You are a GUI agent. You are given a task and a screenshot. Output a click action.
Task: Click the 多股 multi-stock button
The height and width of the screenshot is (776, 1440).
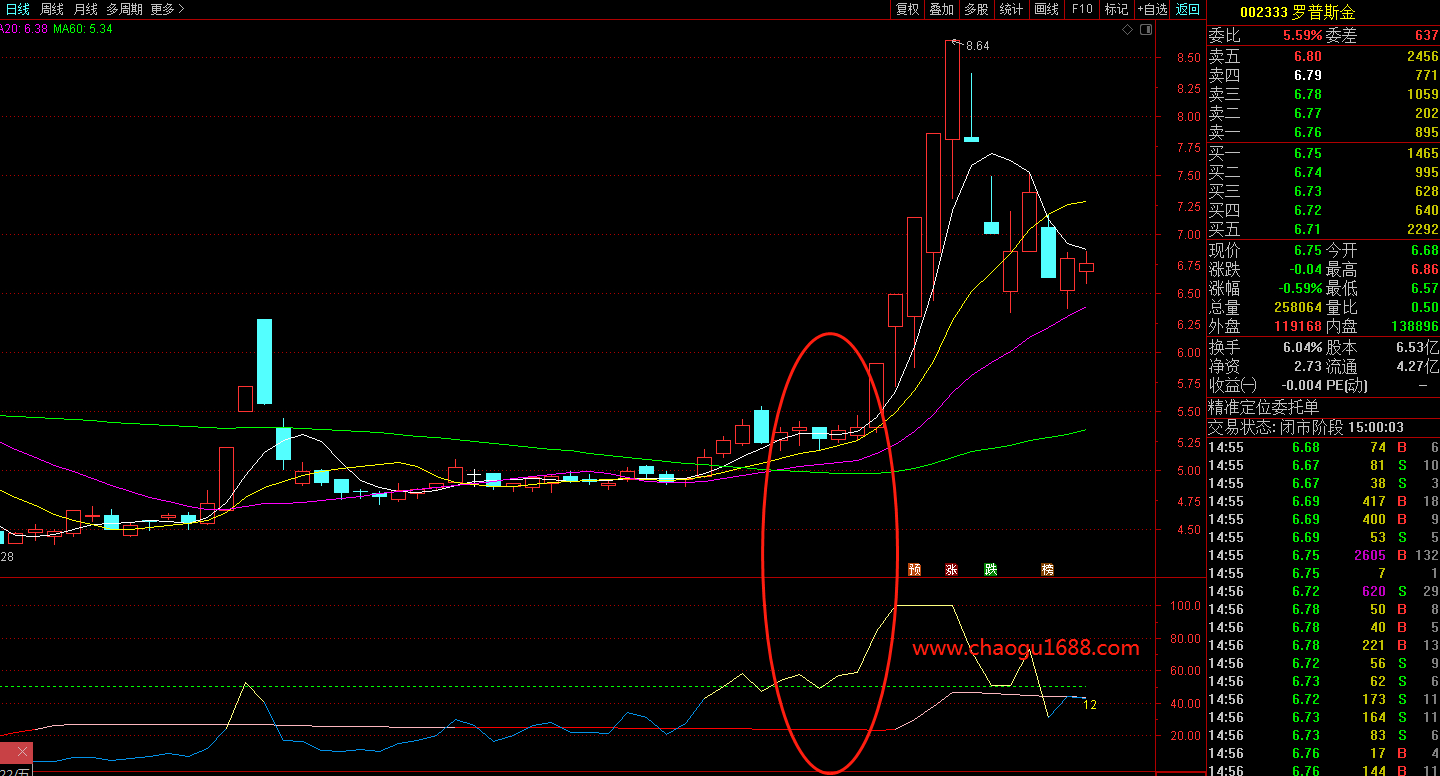coord(976,9)
